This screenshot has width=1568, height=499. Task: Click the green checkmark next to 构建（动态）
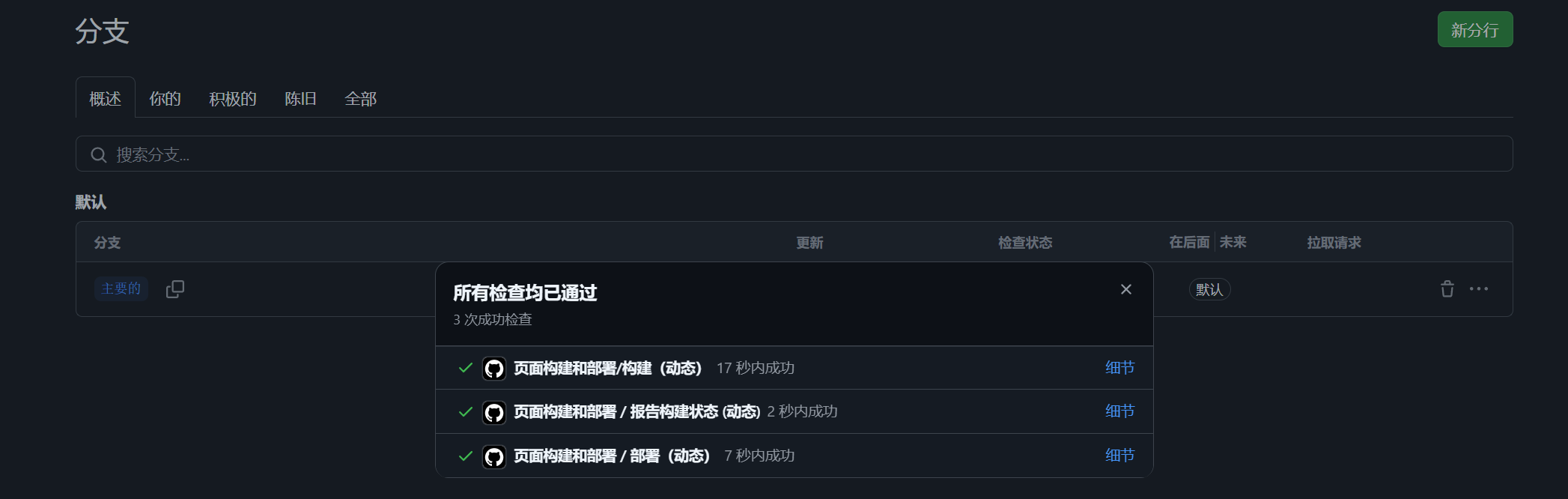point(464,368)
